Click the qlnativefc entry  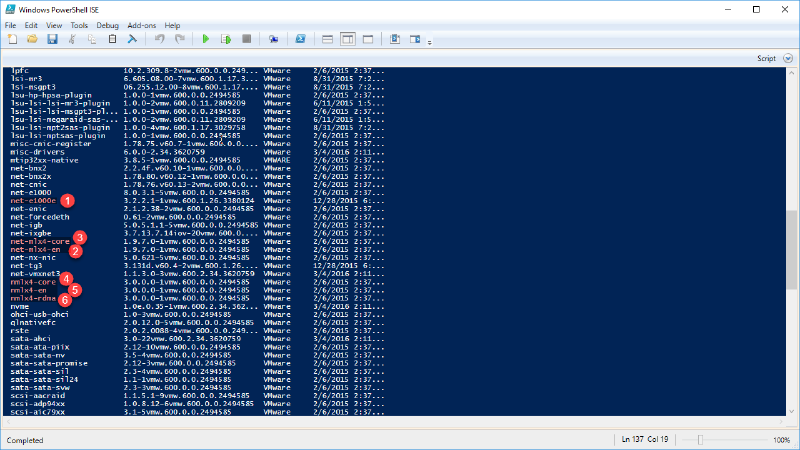33,322
